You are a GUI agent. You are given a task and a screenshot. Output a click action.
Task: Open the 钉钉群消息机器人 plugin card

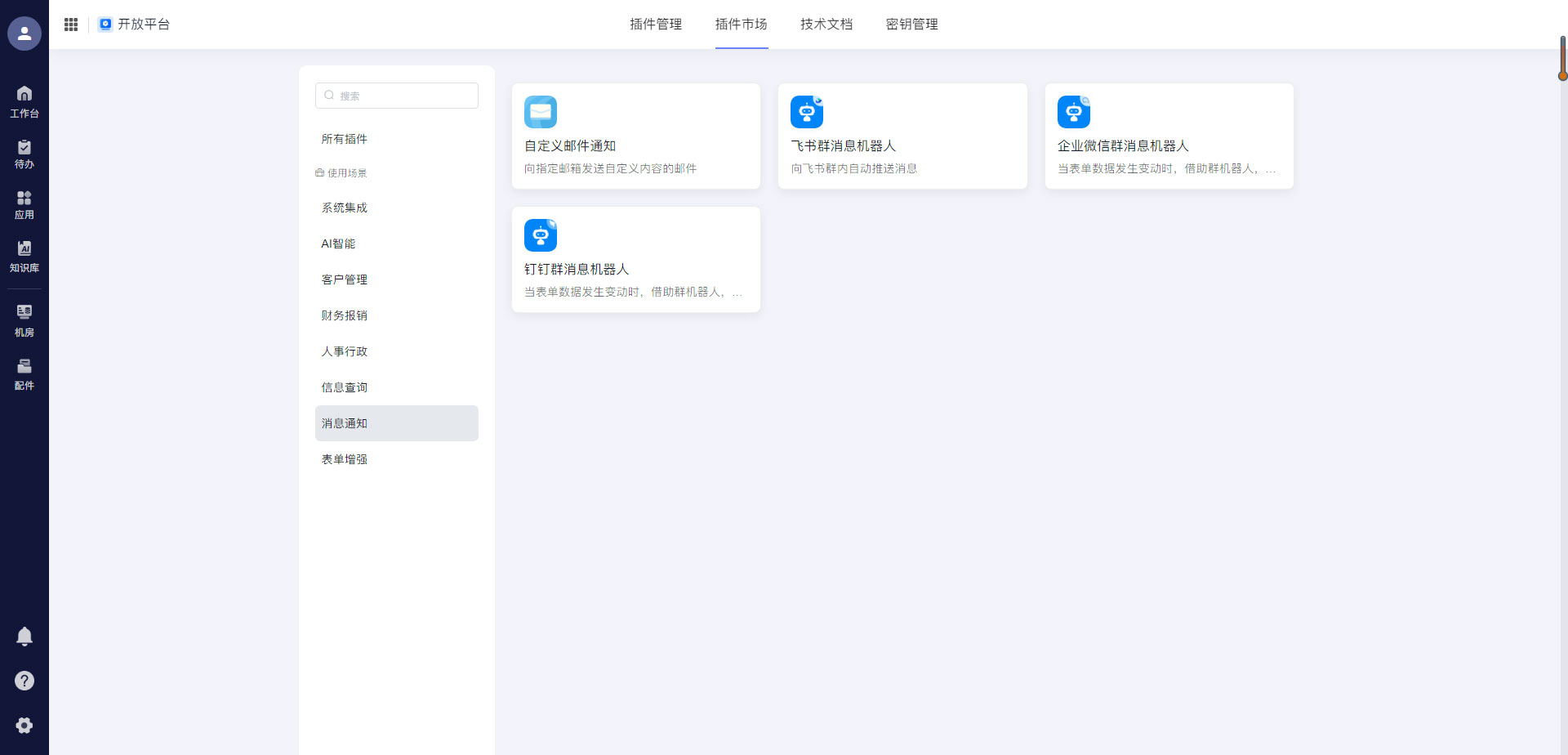pos(636,259)
